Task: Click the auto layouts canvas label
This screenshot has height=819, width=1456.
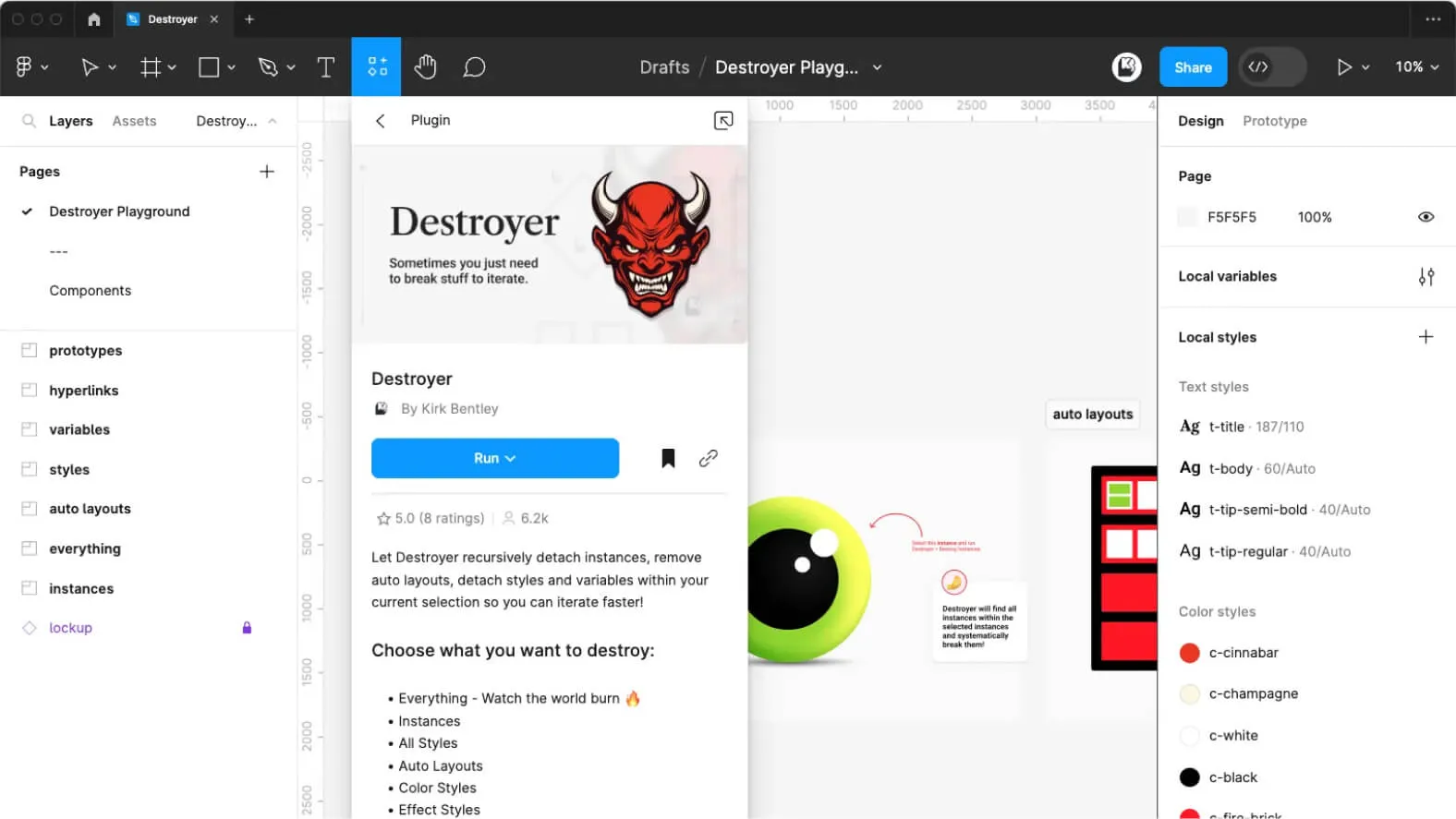Action: (1092, 414)
